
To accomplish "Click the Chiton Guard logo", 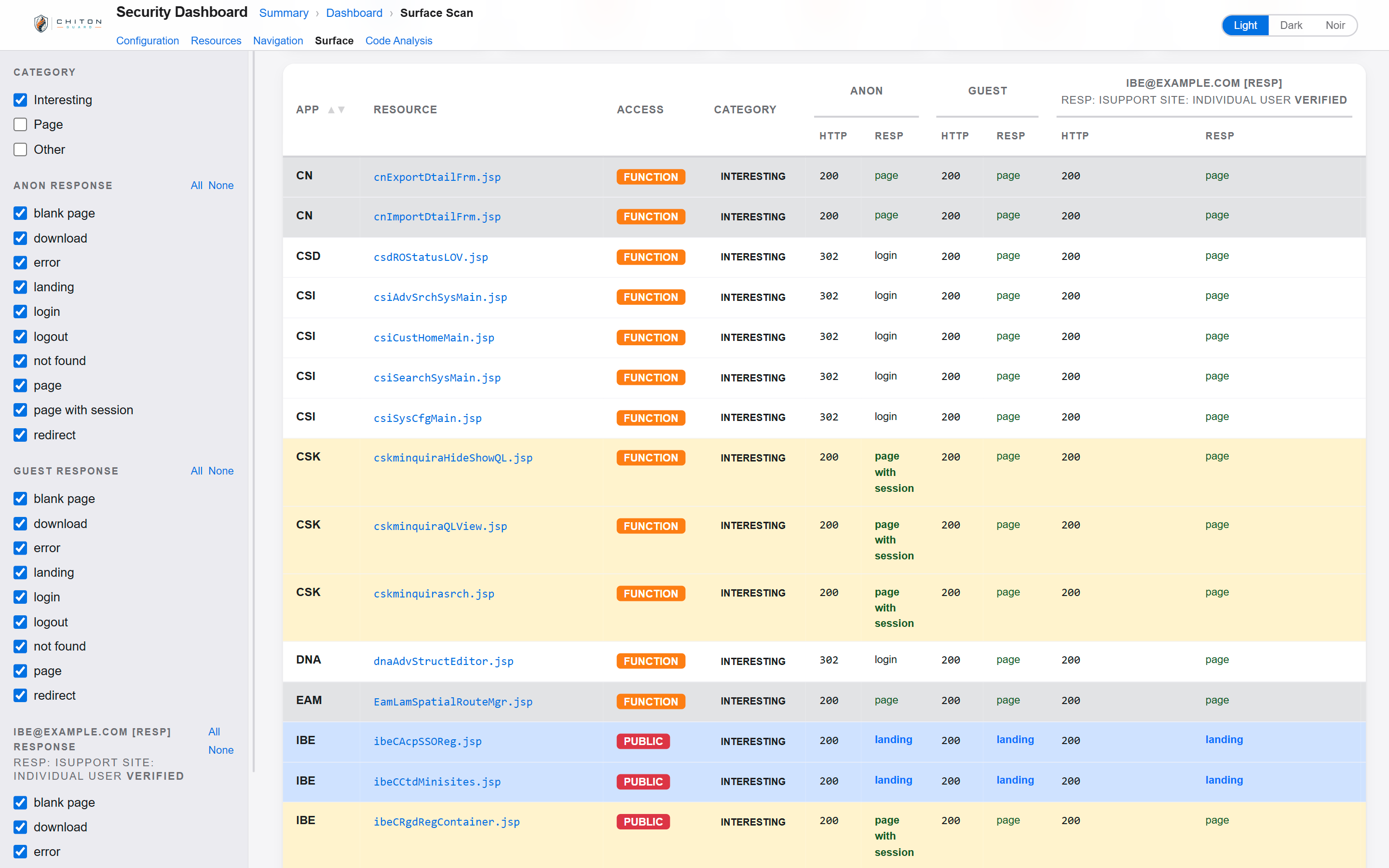I will pos(68,24).
